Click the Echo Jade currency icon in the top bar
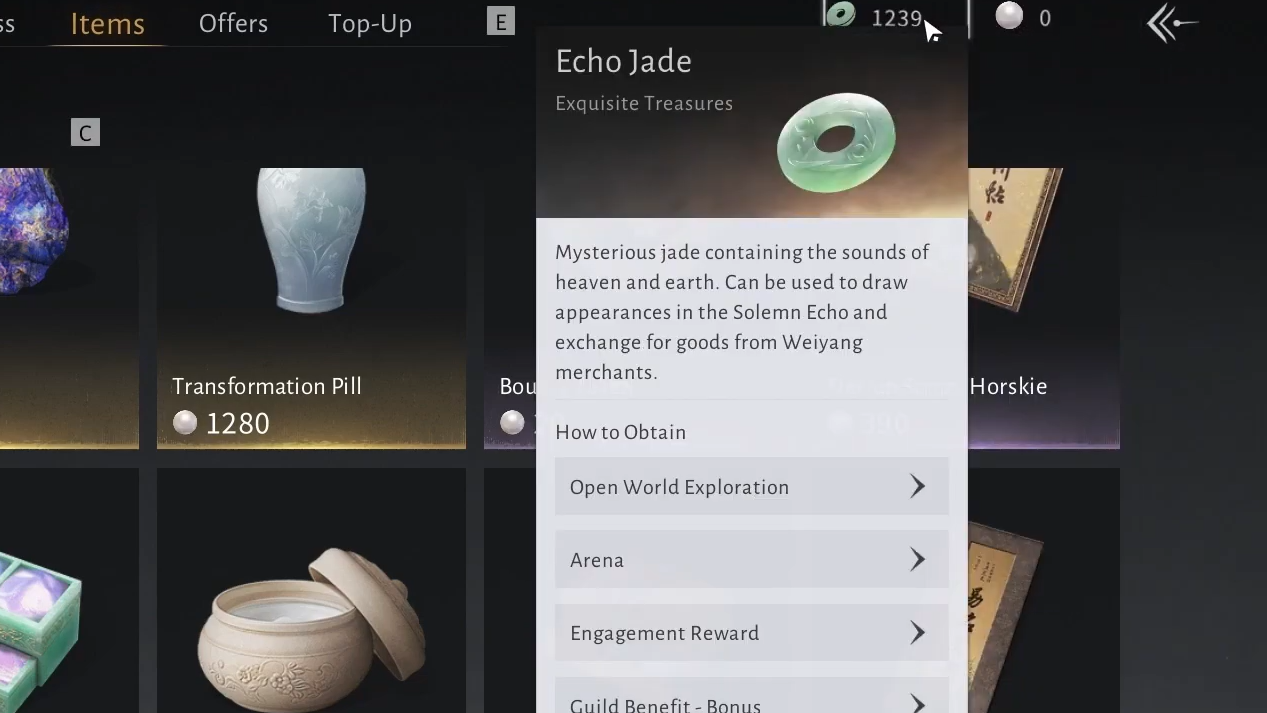The height and width of the screenshot is (713, 1267). pos(840,14)
